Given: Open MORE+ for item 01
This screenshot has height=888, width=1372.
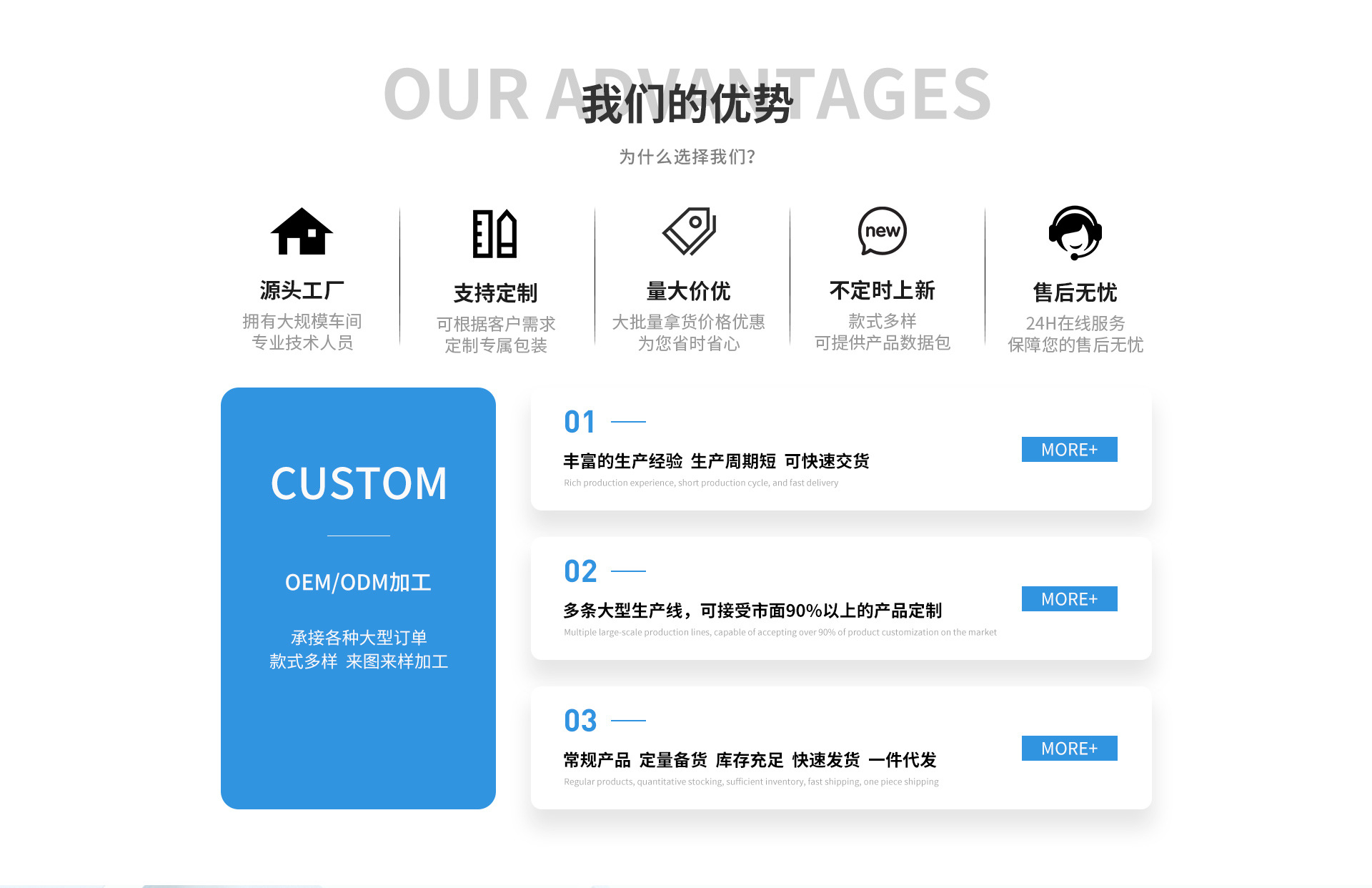Looking at the screenshot, I should coord(1069,450).
